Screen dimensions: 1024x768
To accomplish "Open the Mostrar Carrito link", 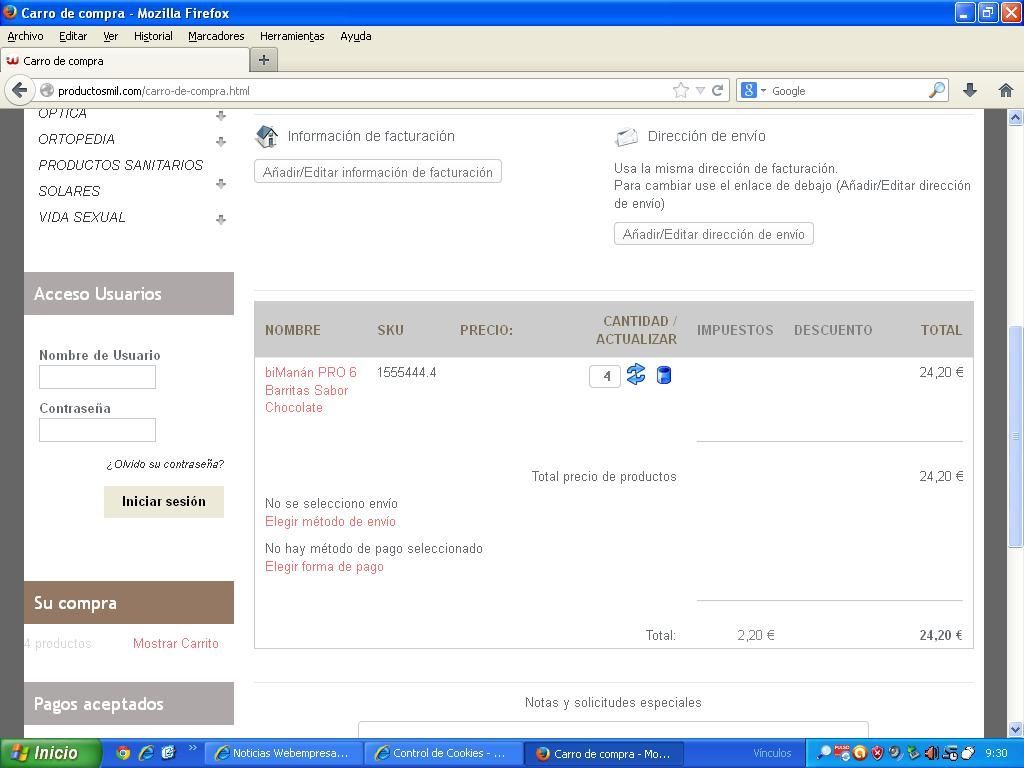I will click(176, 643).
